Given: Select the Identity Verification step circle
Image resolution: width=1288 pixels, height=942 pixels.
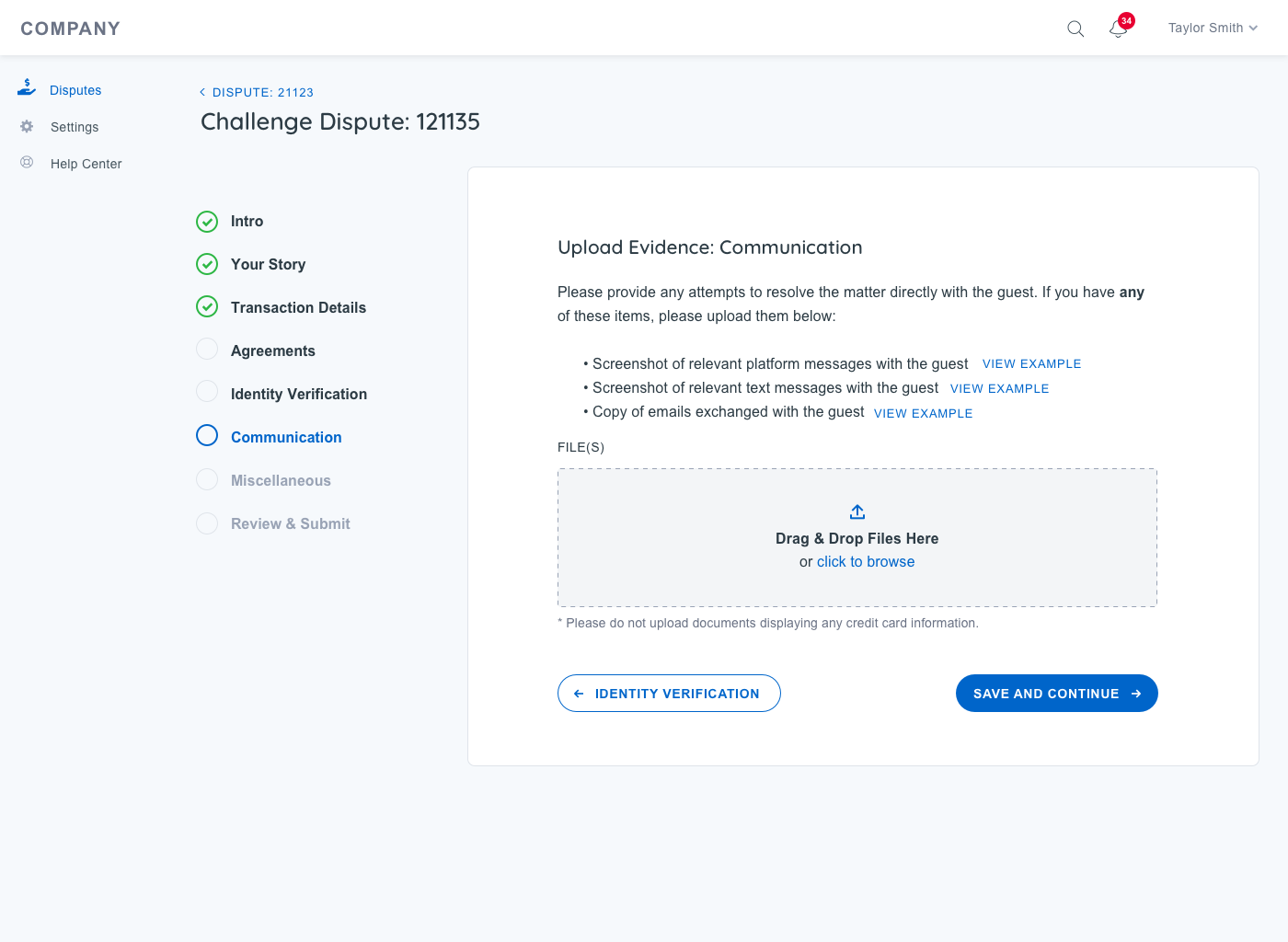Looking at the screenshot, I should pos(207,393).
